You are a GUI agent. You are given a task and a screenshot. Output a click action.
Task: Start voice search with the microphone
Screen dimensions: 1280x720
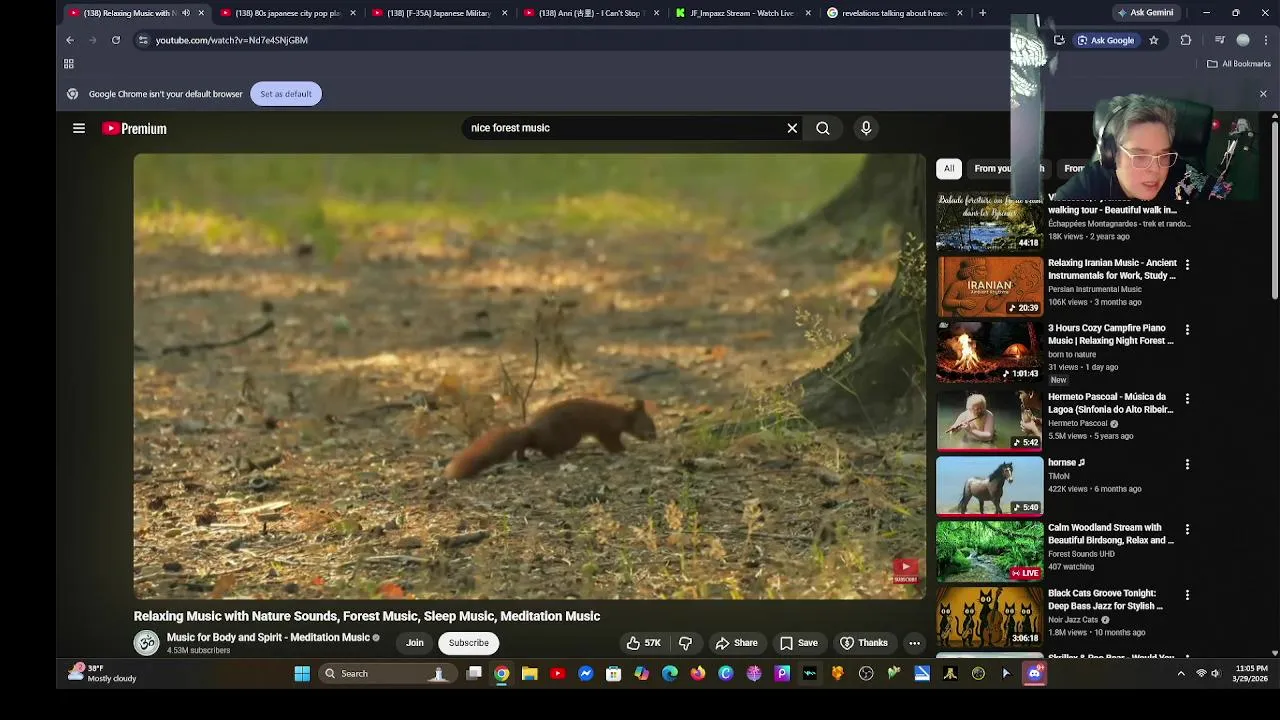point(866,128)
